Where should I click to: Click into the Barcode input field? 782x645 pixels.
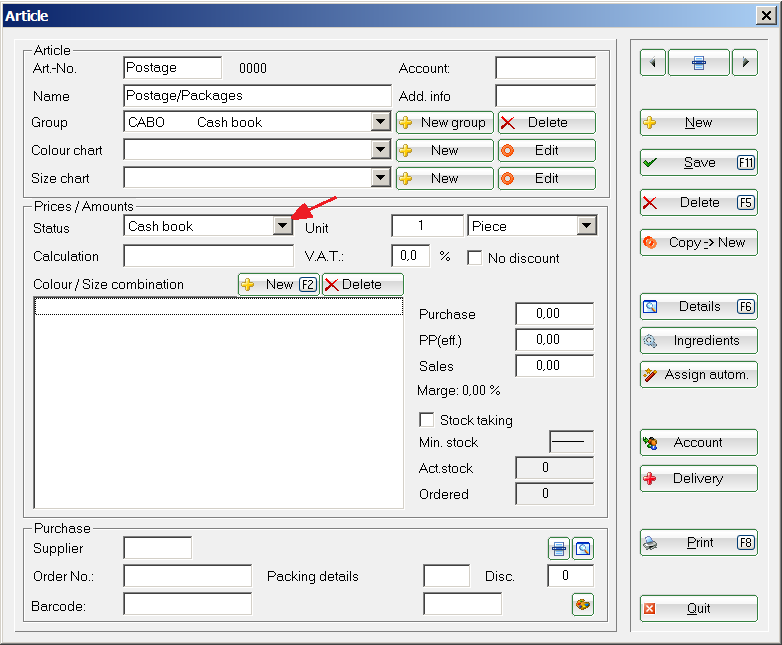(x=187, y=604)
